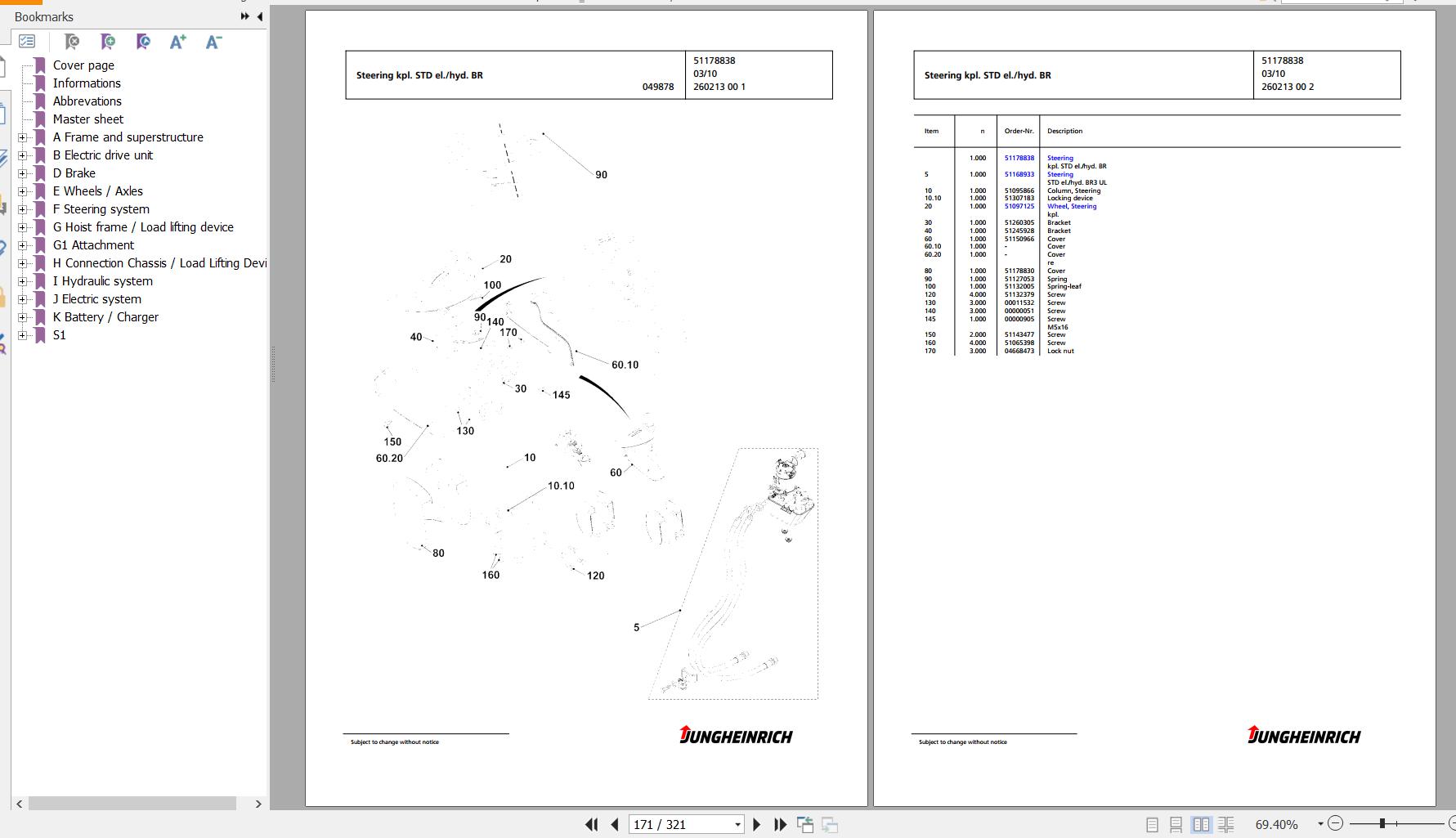Click the Spring-leaf description text
This screenshot has height=838, width=1456.
1064,286
